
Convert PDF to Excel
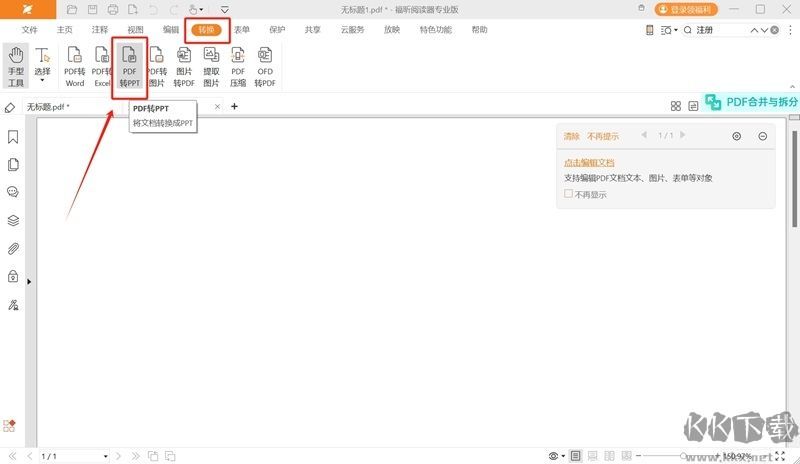(102, 66)
